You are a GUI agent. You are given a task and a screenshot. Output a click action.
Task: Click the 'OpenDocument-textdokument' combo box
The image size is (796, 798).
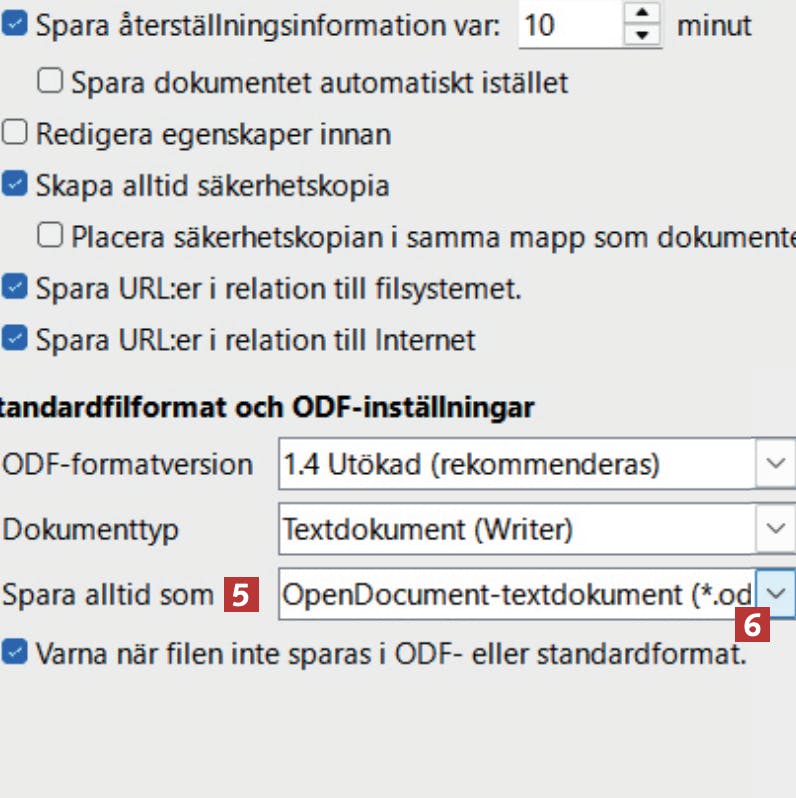pyautogui.click(x=515, y=594)
